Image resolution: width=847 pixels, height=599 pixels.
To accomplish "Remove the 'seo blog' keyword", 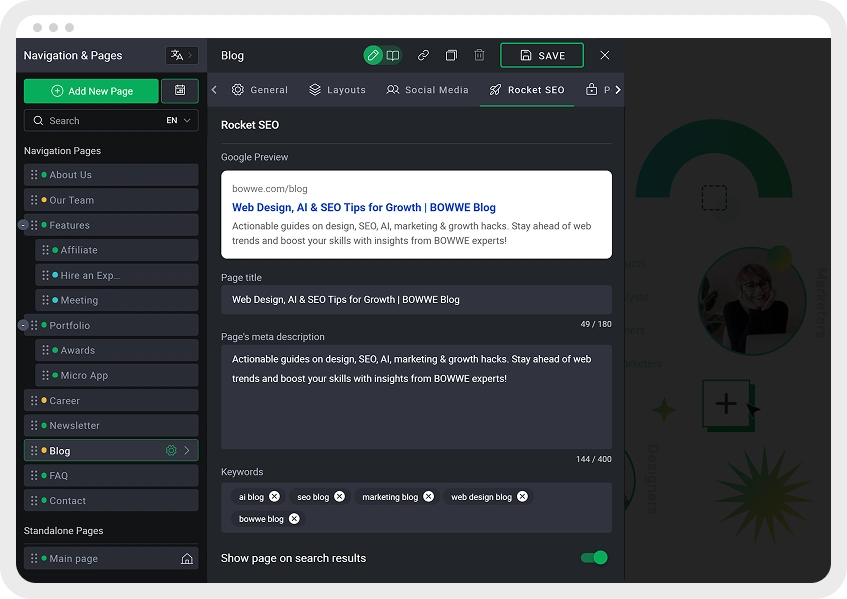I will click(x=339, y=496).
